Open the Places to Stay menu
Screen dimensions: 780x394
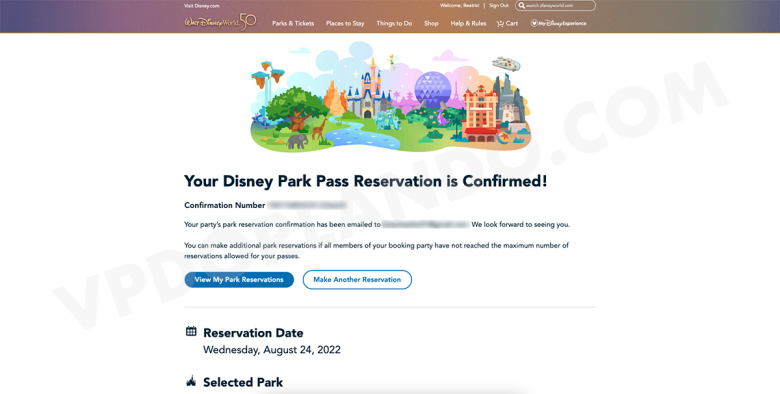pyautogui.click(x=345, y=23)
